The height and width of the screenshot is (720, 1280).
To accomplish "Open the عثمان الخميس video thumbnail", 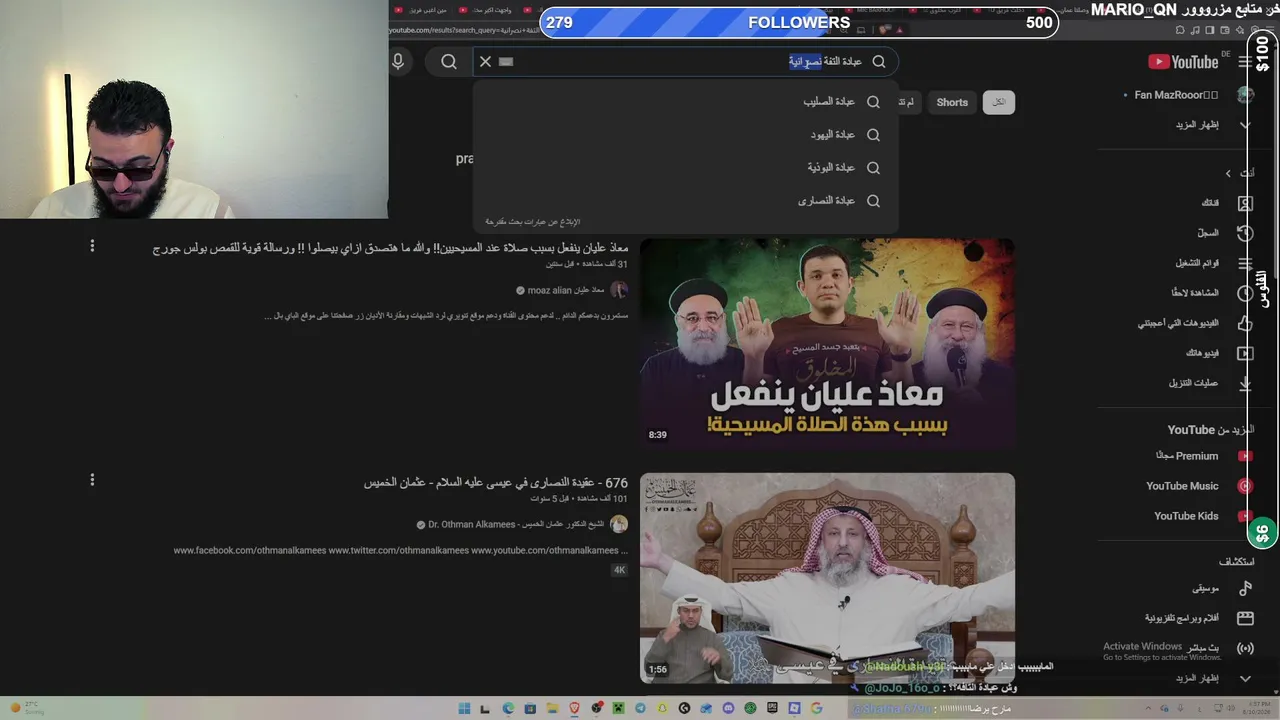I will (827, 578).
